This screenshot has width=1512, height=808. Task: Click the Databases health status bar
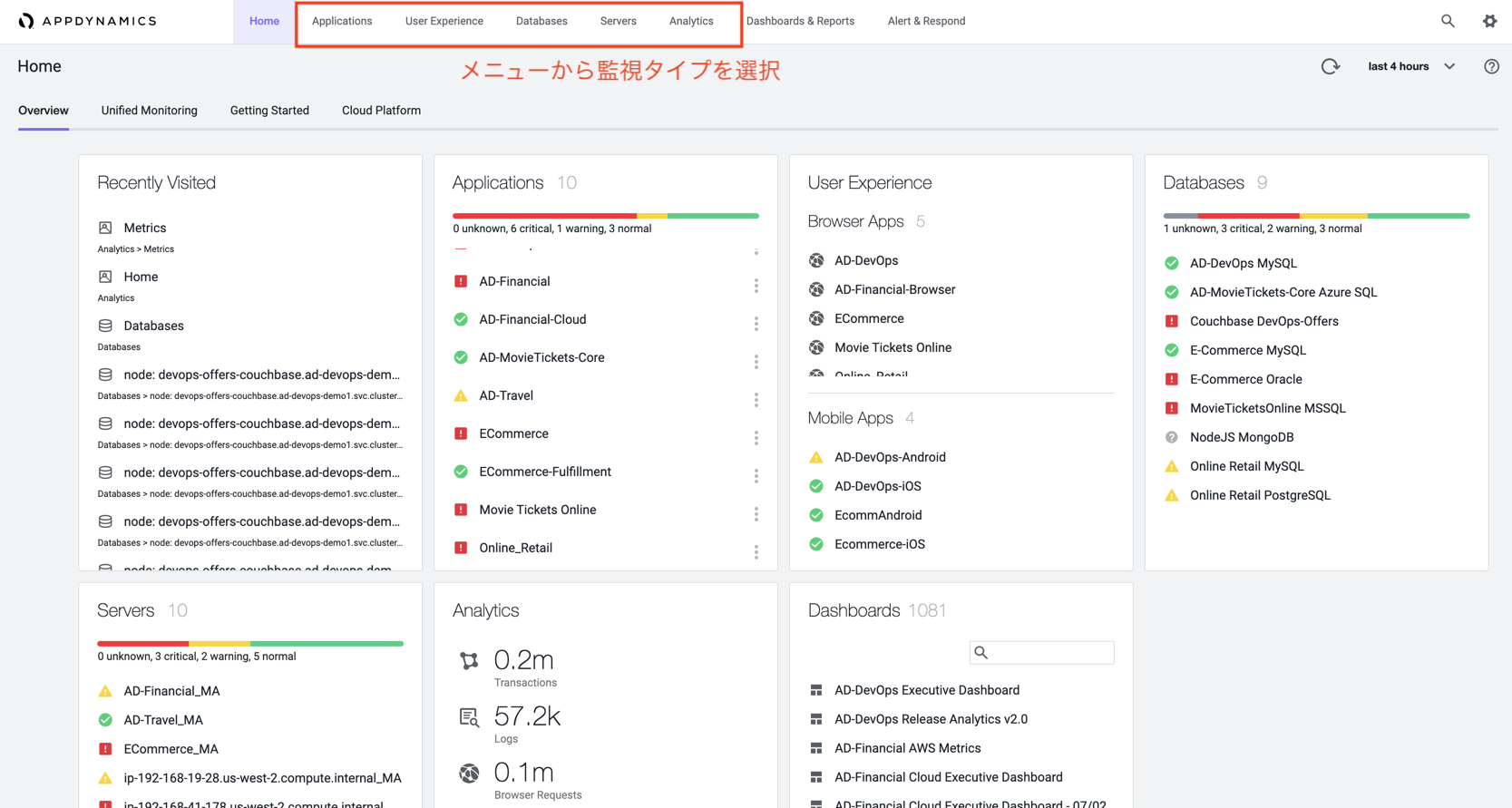pos(1317,216)
